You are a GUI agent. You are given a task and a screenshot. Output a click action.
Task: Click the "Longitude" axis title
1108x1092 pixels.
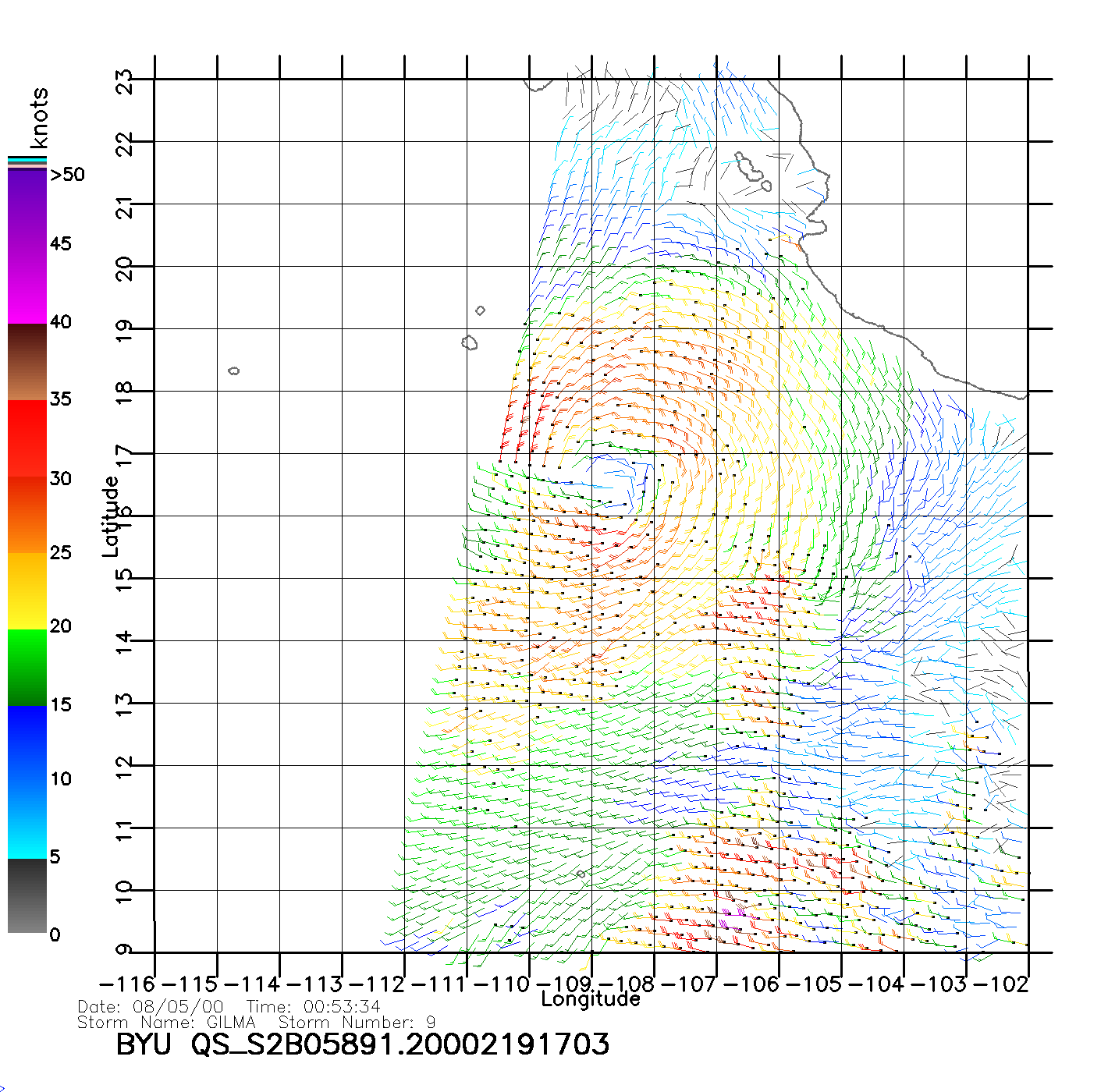pos(591,999)
